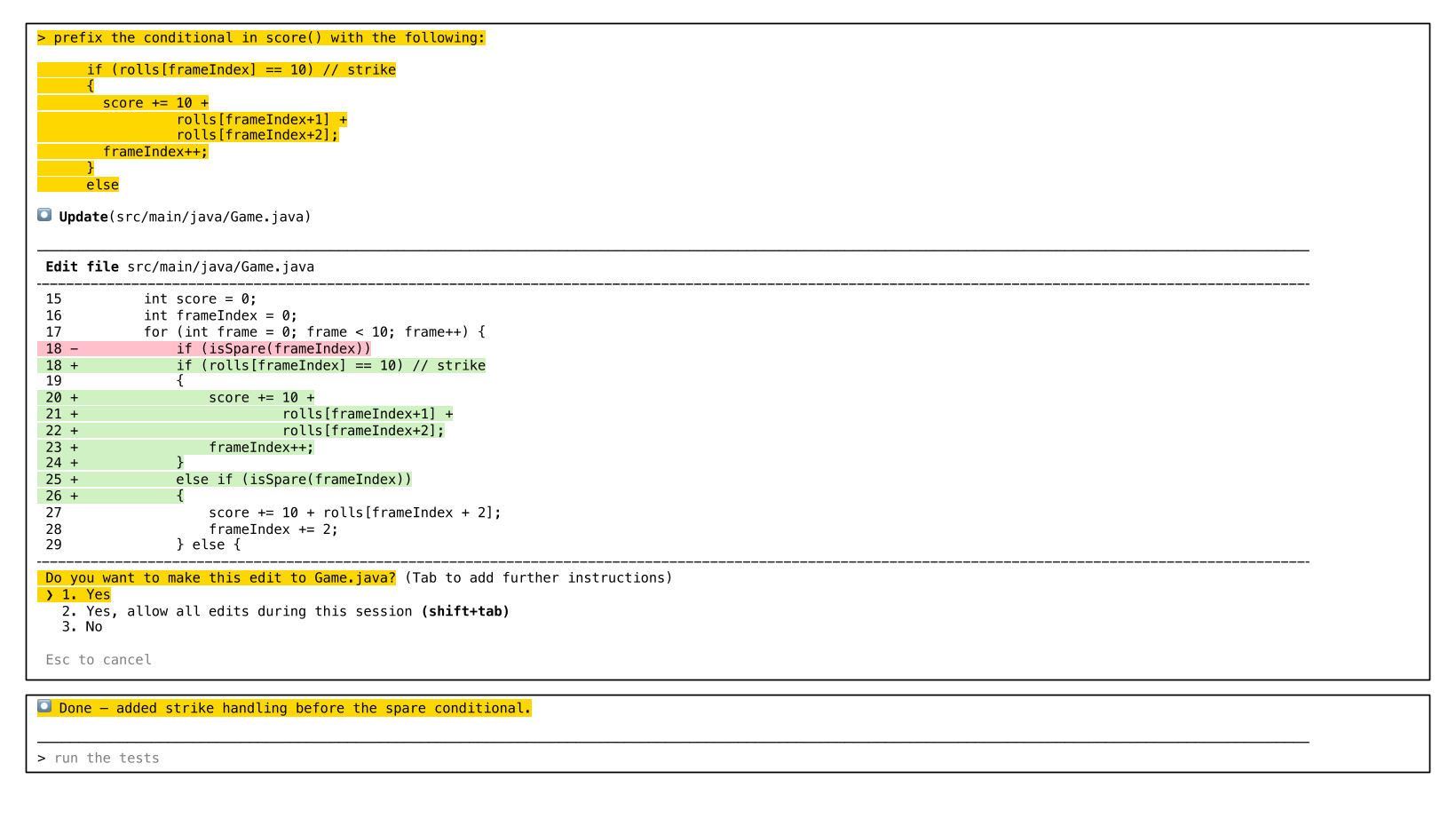Click the else if isSpare added line

coord(293,480)
